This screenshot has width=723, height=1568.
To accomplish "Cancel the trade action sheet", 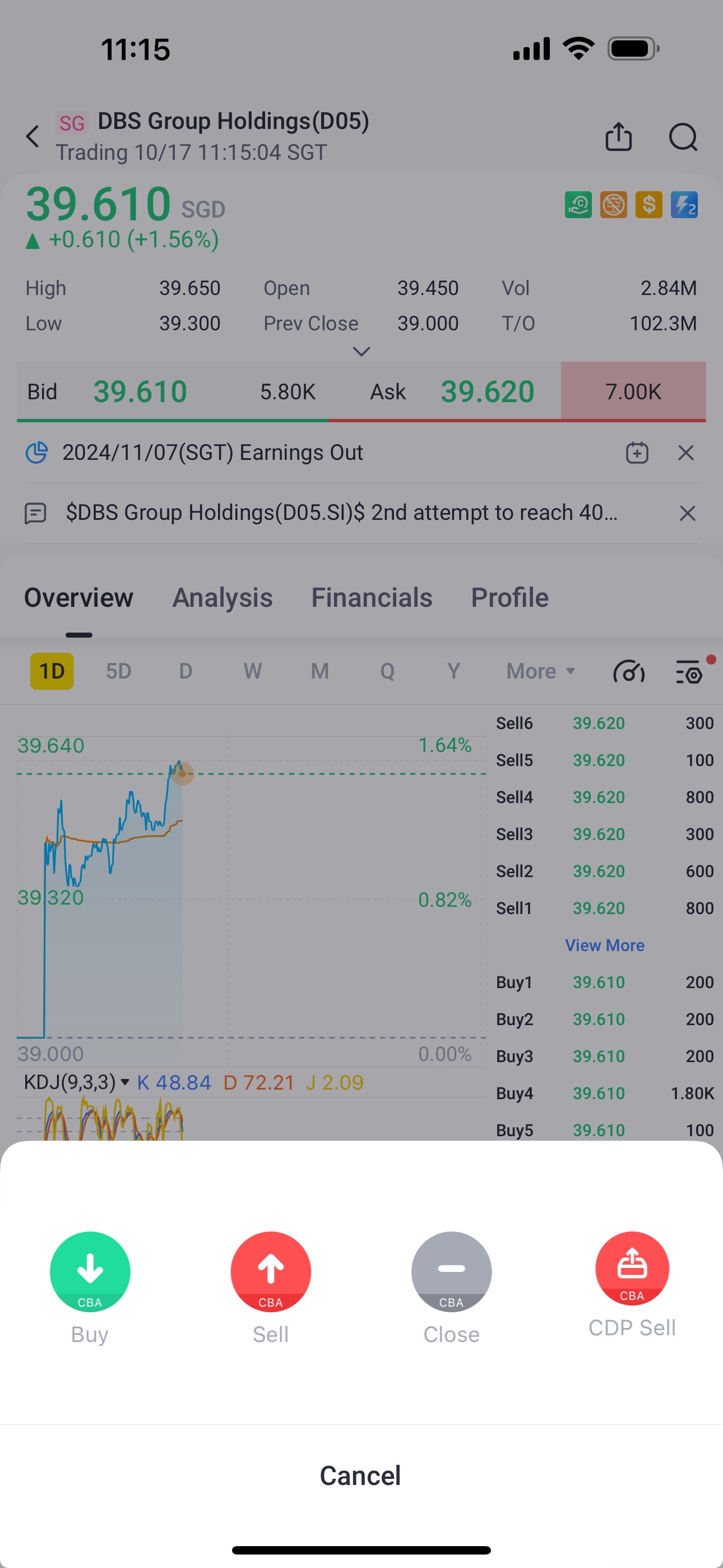I will point(361,1475).
